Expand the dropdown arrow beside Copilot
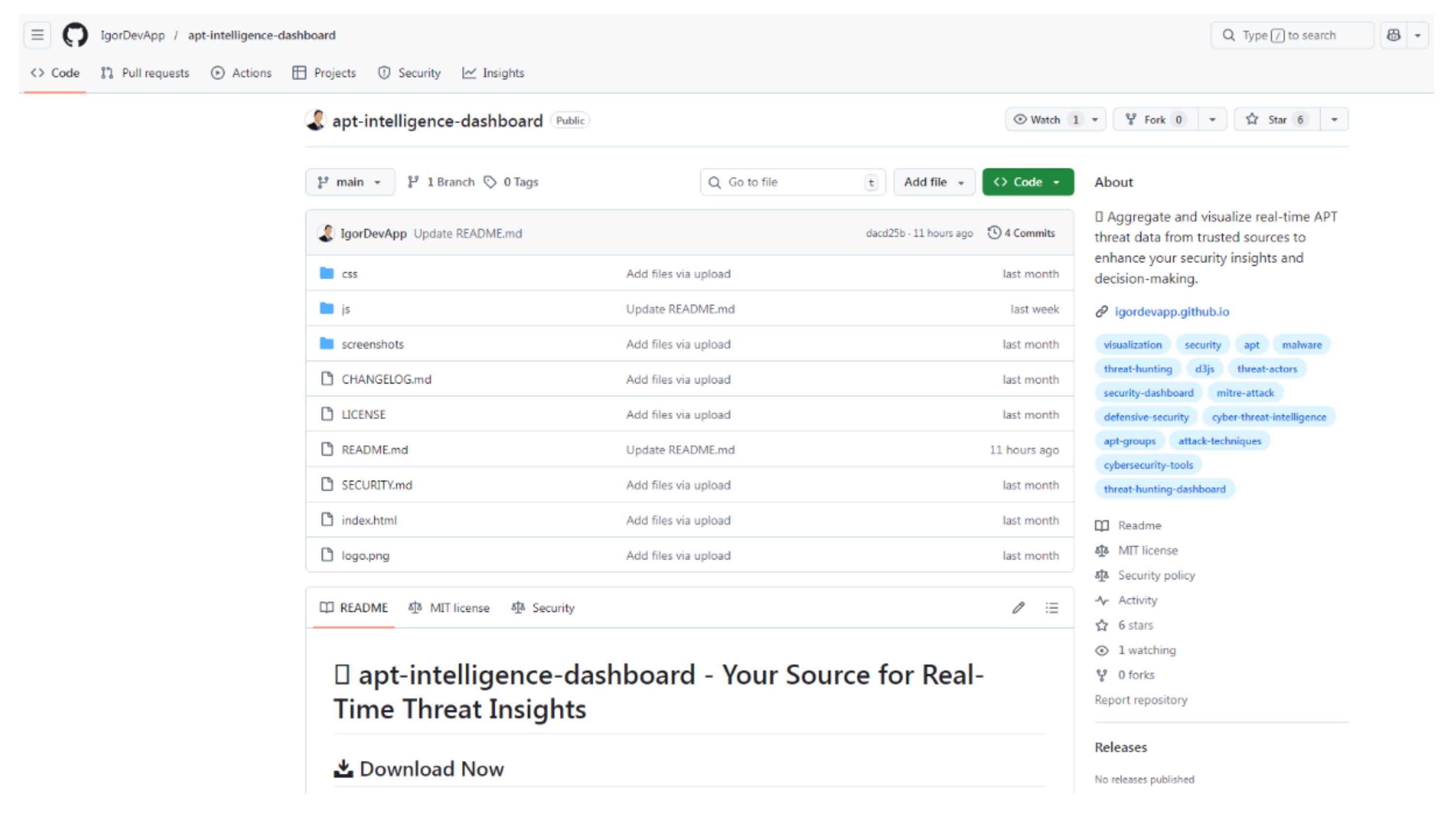Image resolution: width=1456 pixels, height=819 pixels. pyautogui.click(x=1418, y=35)
